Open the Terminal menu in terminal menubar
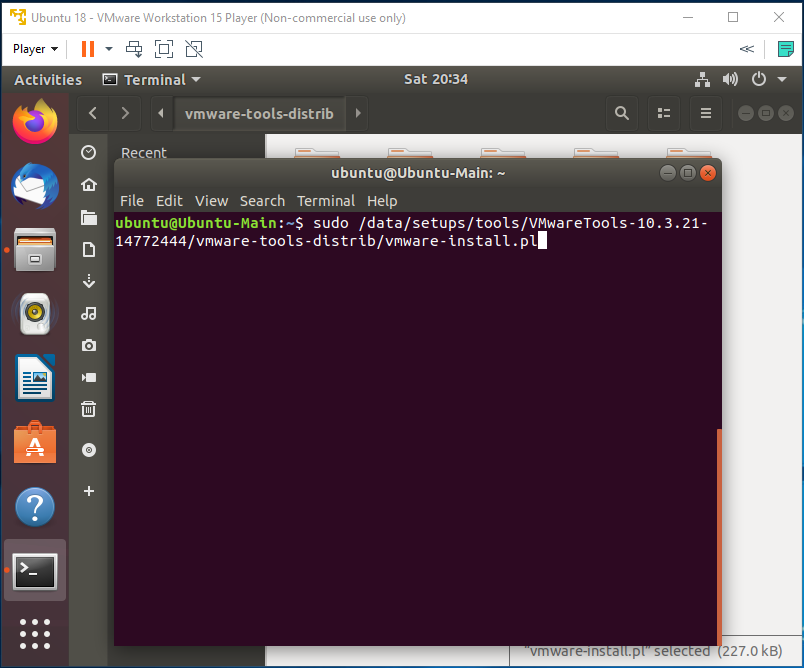 [x=326, y=201]
